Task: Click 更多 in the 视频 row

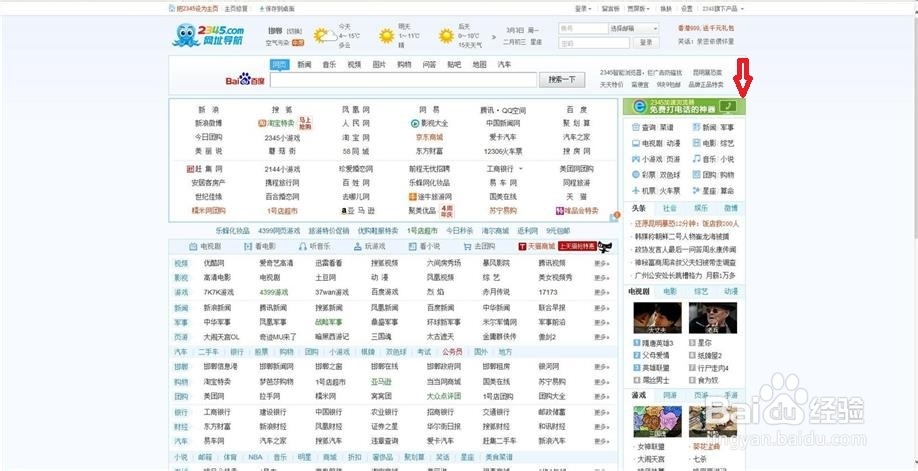Action: [x=602, y=264]
